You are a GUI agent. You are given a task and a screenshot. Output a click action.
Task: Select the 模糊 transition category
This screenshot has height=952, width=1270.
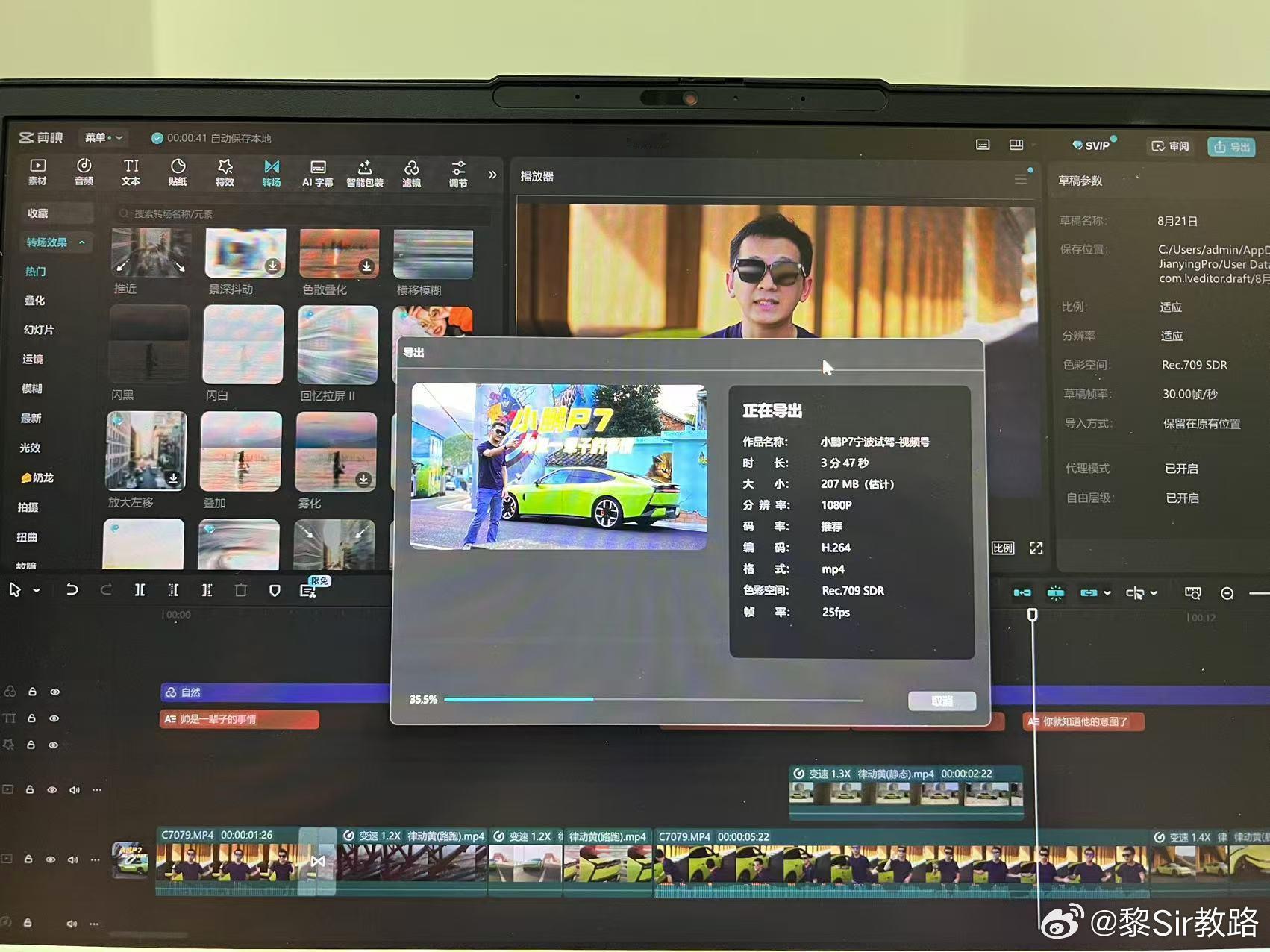point(32,389)
